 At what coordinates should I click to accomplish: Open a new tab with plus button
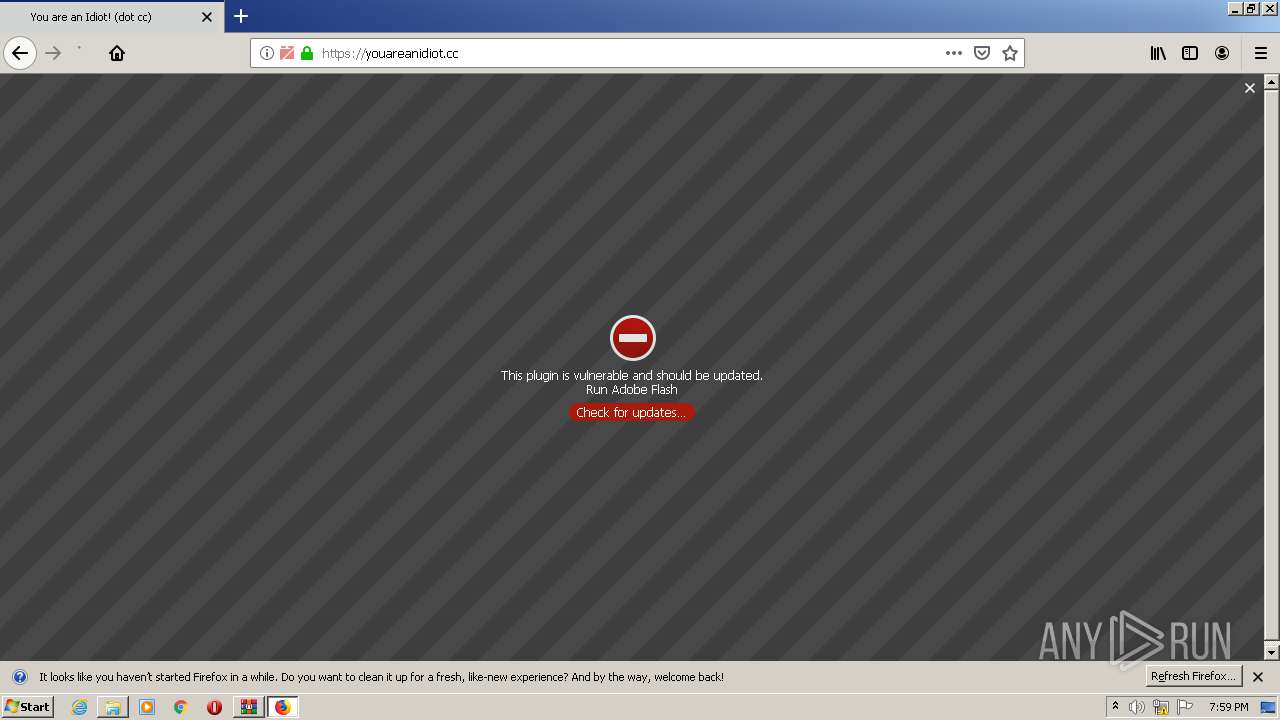[241, 16]
